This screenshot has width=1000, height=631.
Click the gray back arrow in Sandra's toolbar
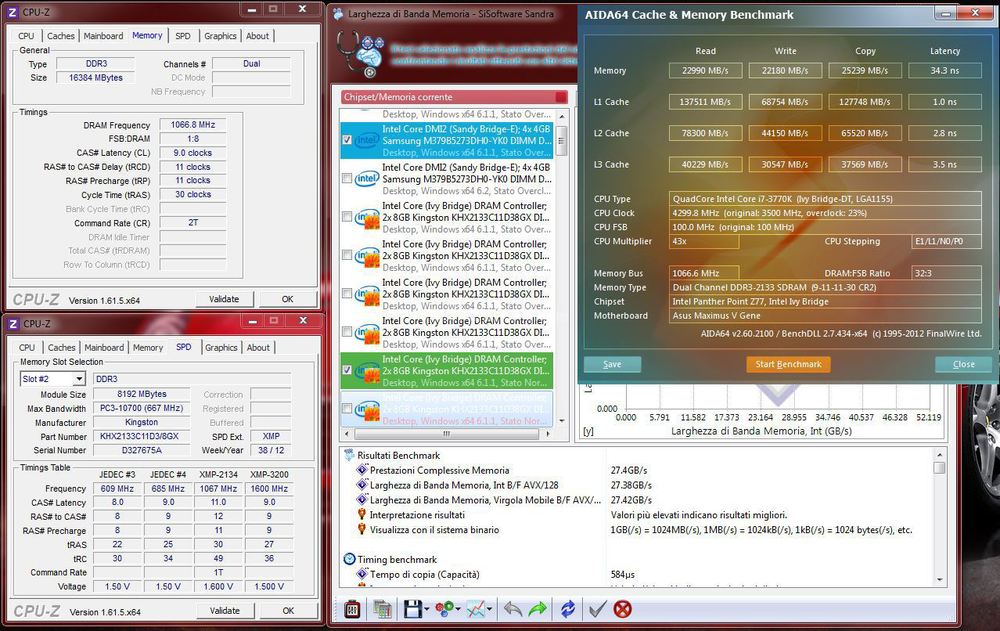[x=513, y=609]
